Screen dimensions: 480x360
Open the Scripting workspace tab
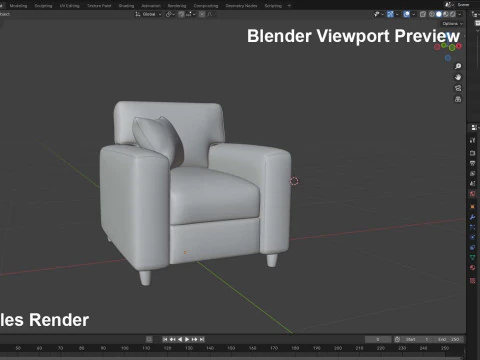273,6
